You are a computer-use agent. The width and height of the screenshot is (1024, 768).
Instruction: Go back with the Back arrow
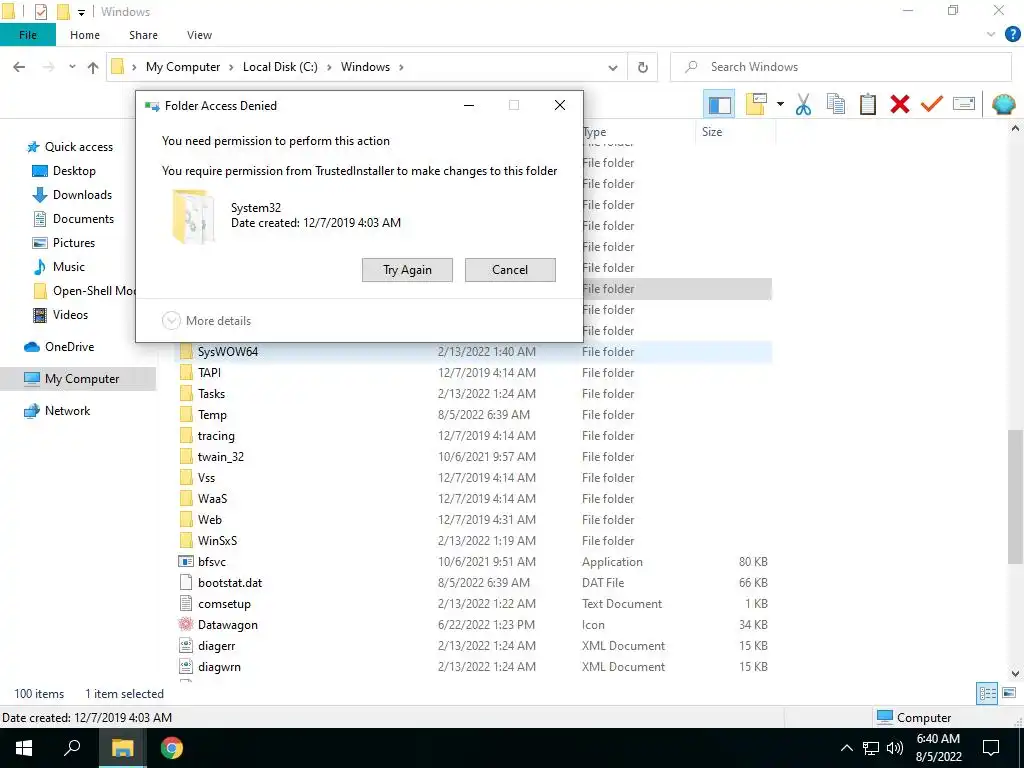coord(19,67)
